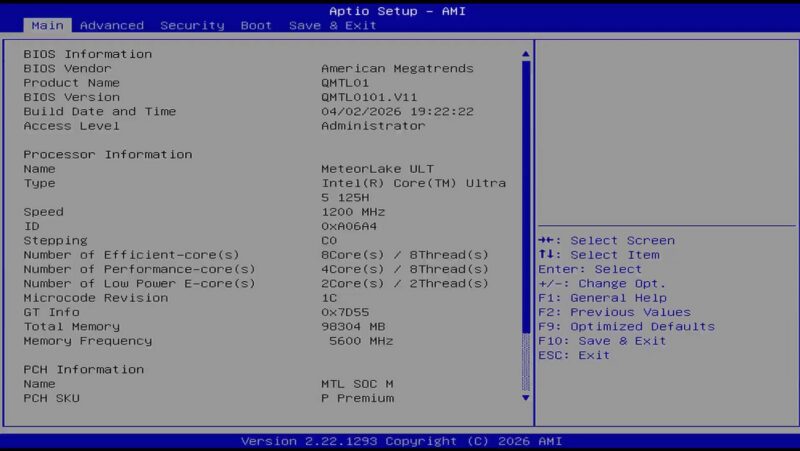Click the Microcode Revision value 1C

[x=329, y=298]
